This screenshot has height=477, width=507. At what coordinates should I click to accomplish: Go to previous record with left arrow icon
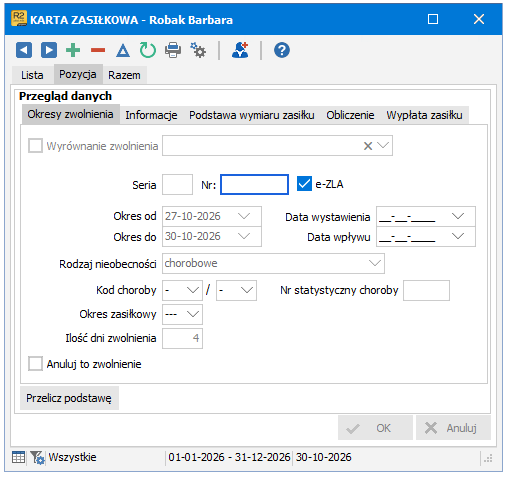(24, 50)
